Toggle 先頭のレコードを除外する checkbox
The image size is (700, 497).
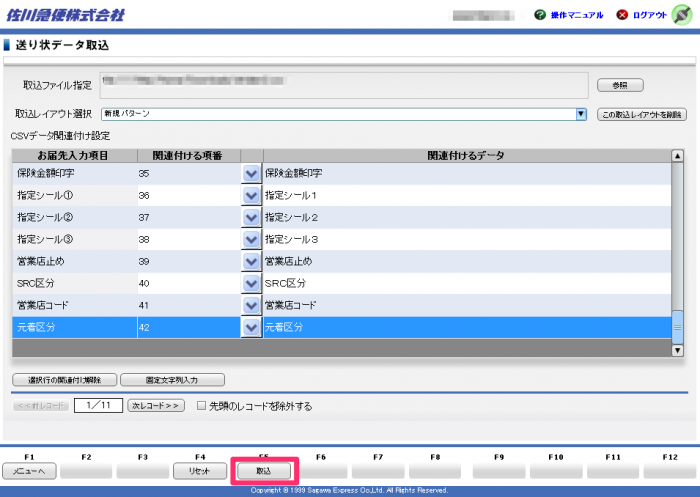pos(202,405)
